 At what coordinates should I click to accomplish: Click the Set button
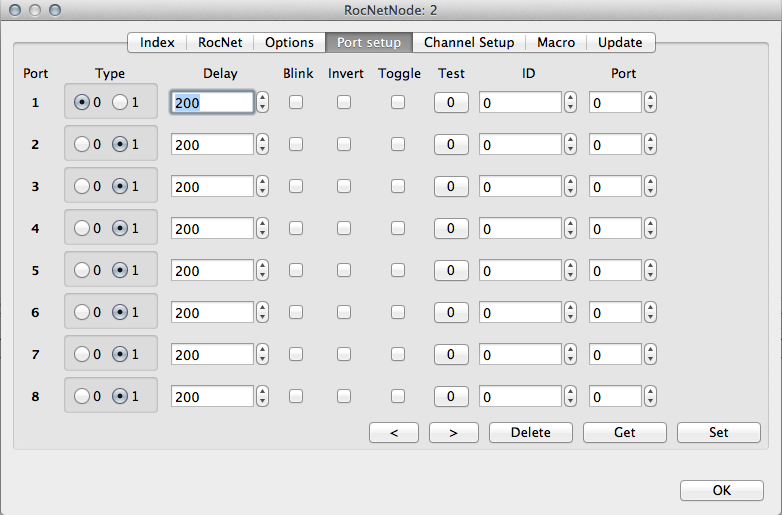pyautogui.click(x=719, y=432)
